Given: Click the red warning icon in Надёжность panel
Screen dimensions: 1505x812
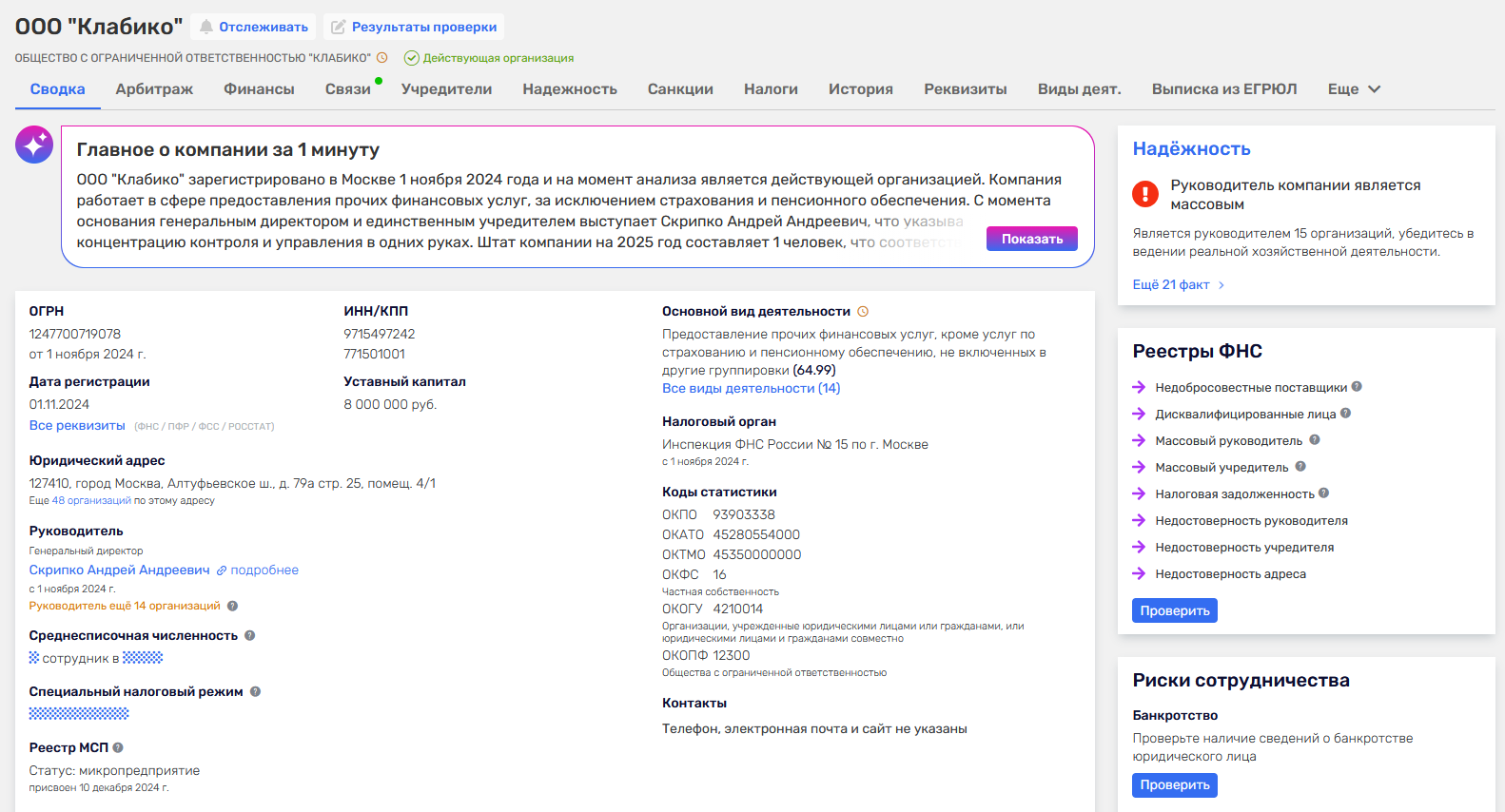Looking at the screenshot, I should coord(1145,194).
